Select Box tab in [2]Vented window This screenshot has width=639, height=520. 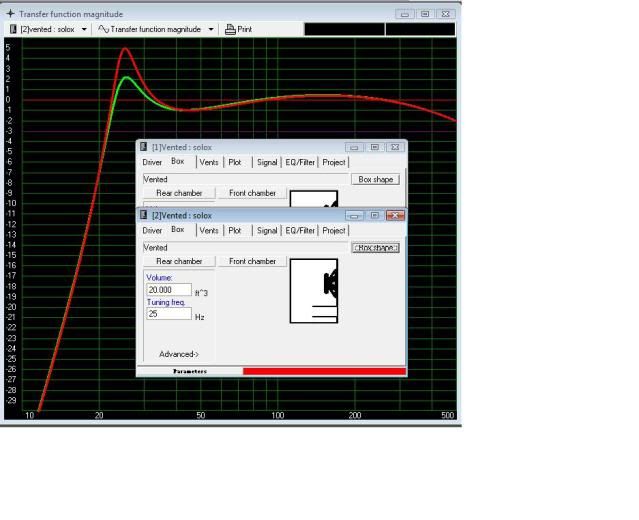(x=178, y=229)
